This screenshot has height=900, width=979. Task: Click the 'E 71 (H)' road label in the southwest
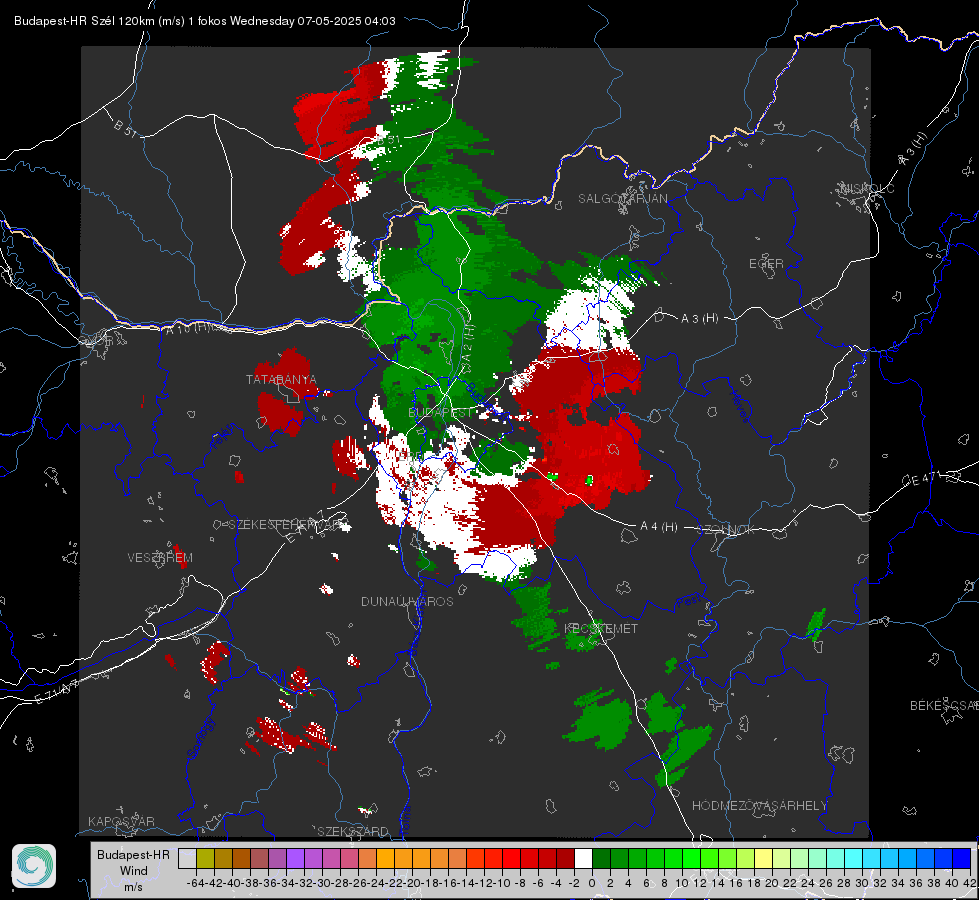(x=56, y=692)
